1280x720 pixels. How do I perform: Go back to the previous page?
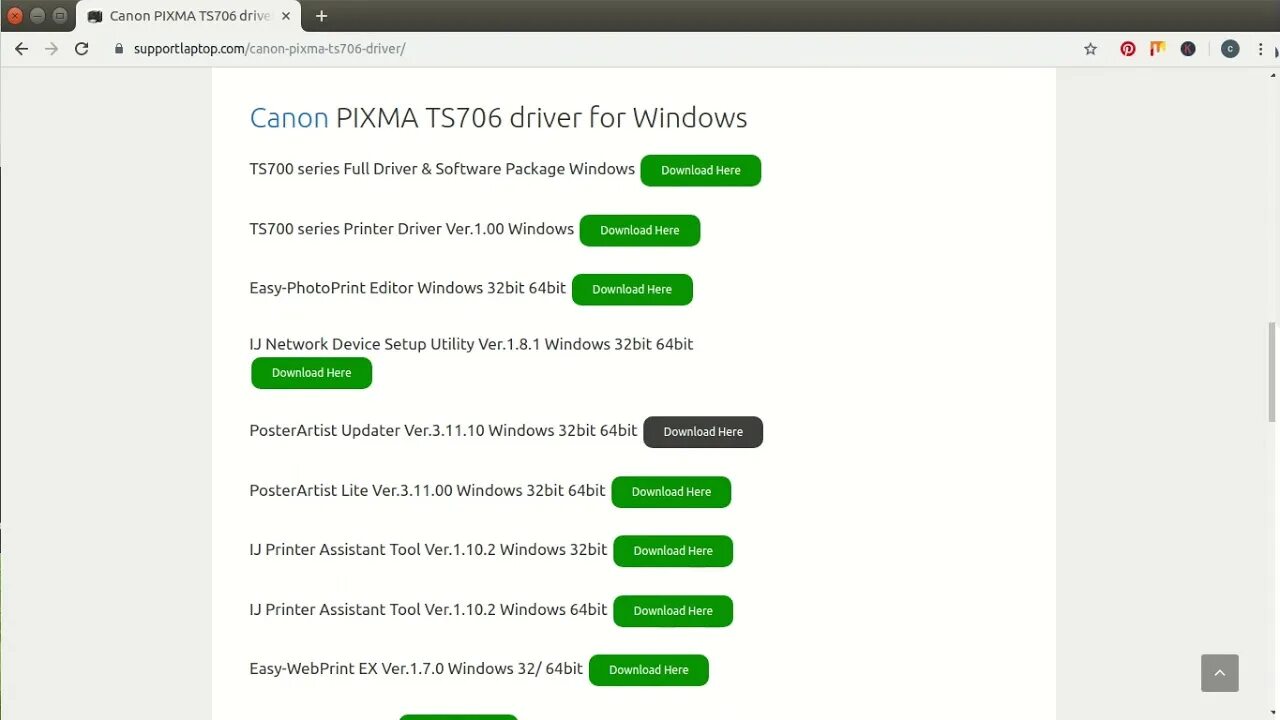[21, 48]
